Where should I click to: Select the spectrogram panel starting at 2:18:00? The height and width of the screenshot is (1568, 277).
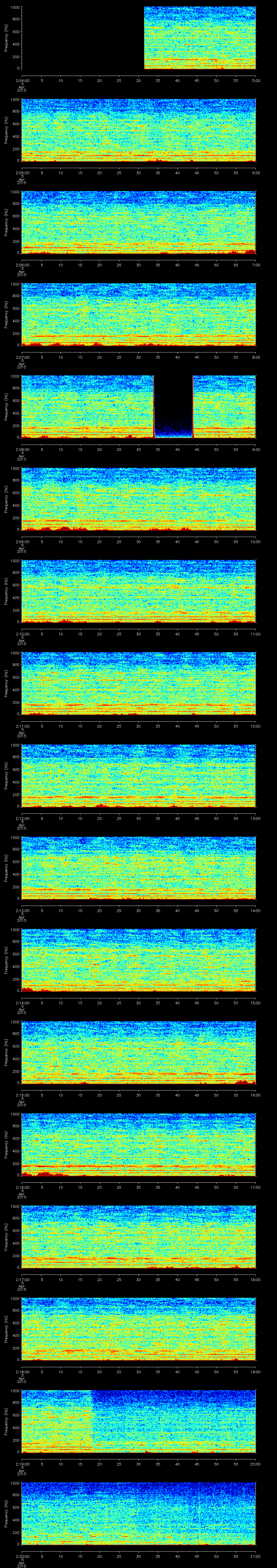(139, 1330)
